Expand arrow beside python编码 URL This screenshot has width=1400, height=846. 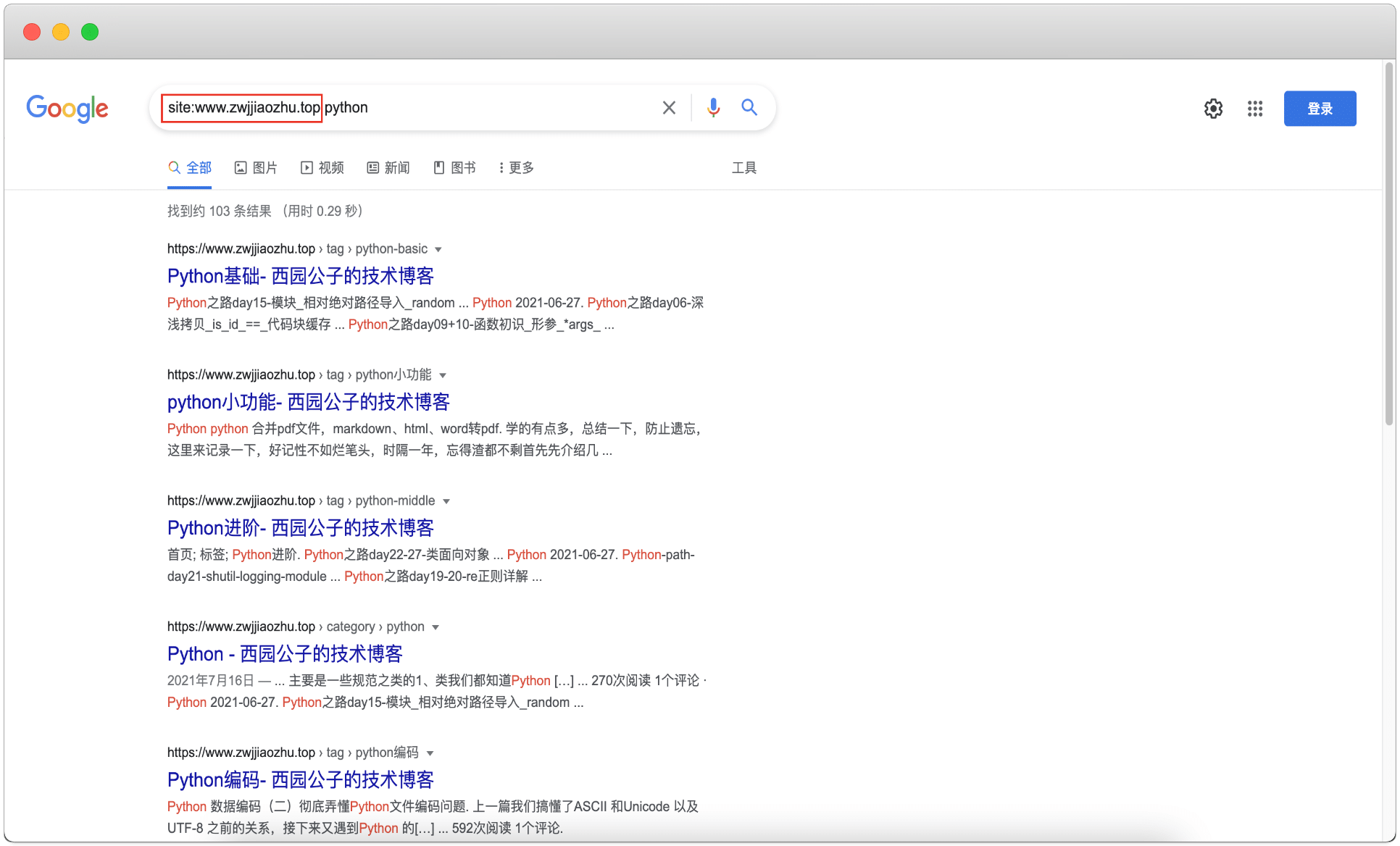[430, 754]
